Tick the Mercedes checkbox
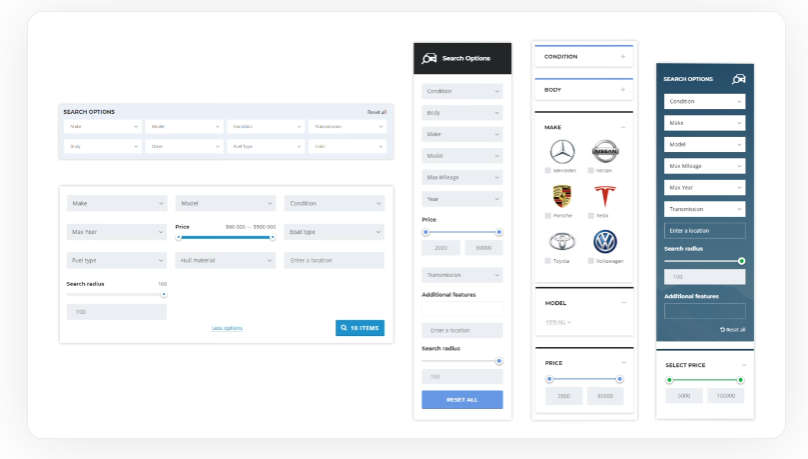808x459 pixels. [x=548, y=171]
